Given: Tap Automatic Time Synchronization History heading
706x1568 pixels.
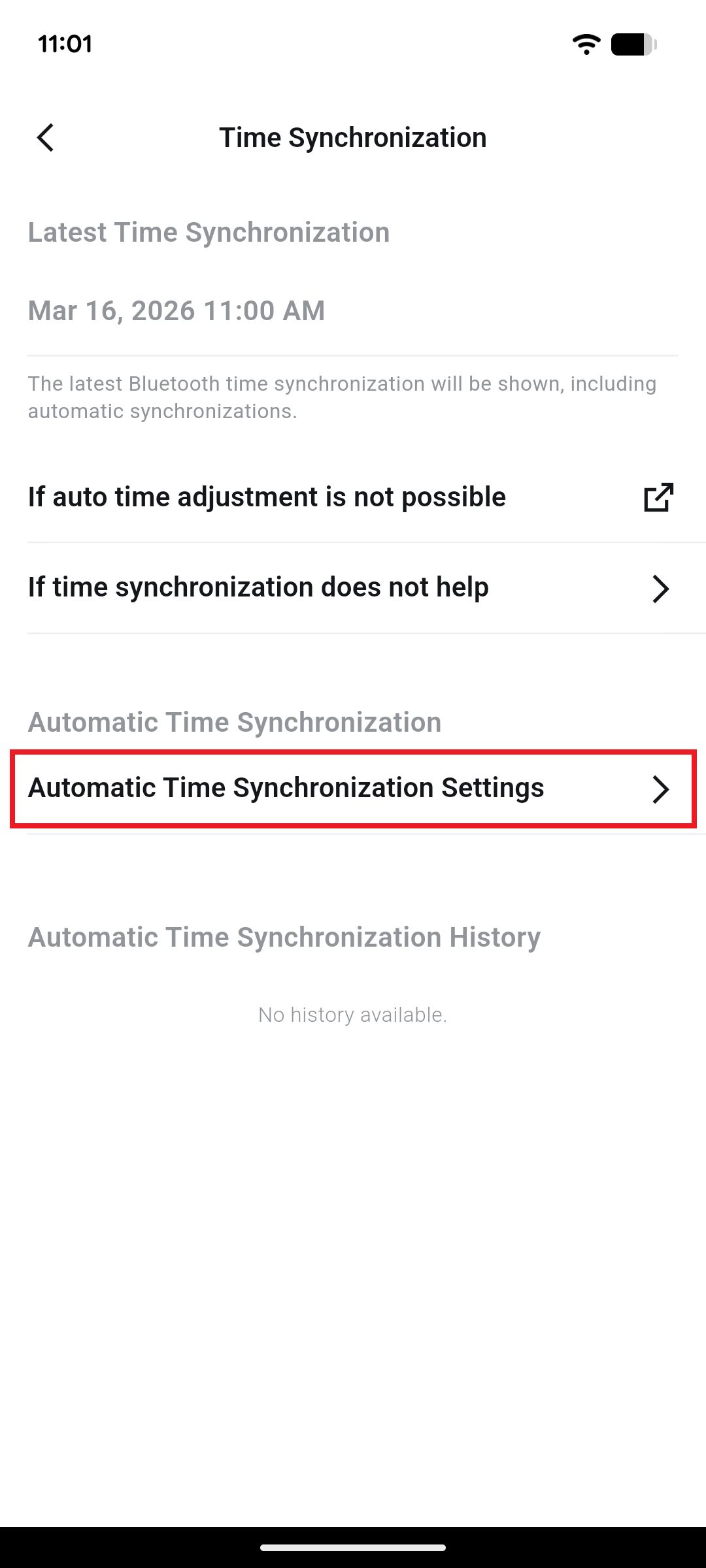Looking at the screenshot, I should [x=284, y=938].
